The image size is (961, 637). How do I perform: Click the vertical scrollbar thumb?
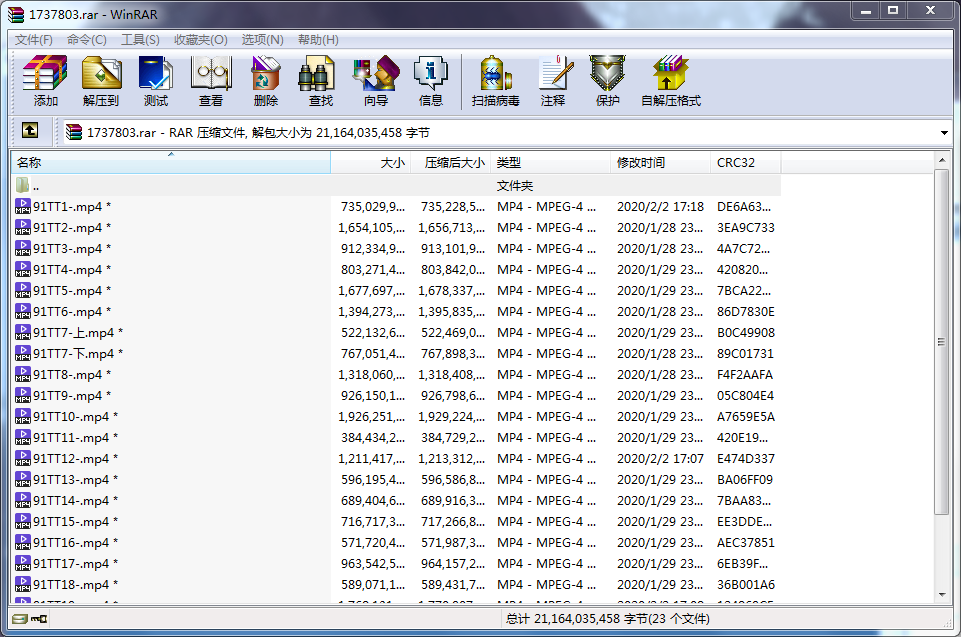(941, 341)
